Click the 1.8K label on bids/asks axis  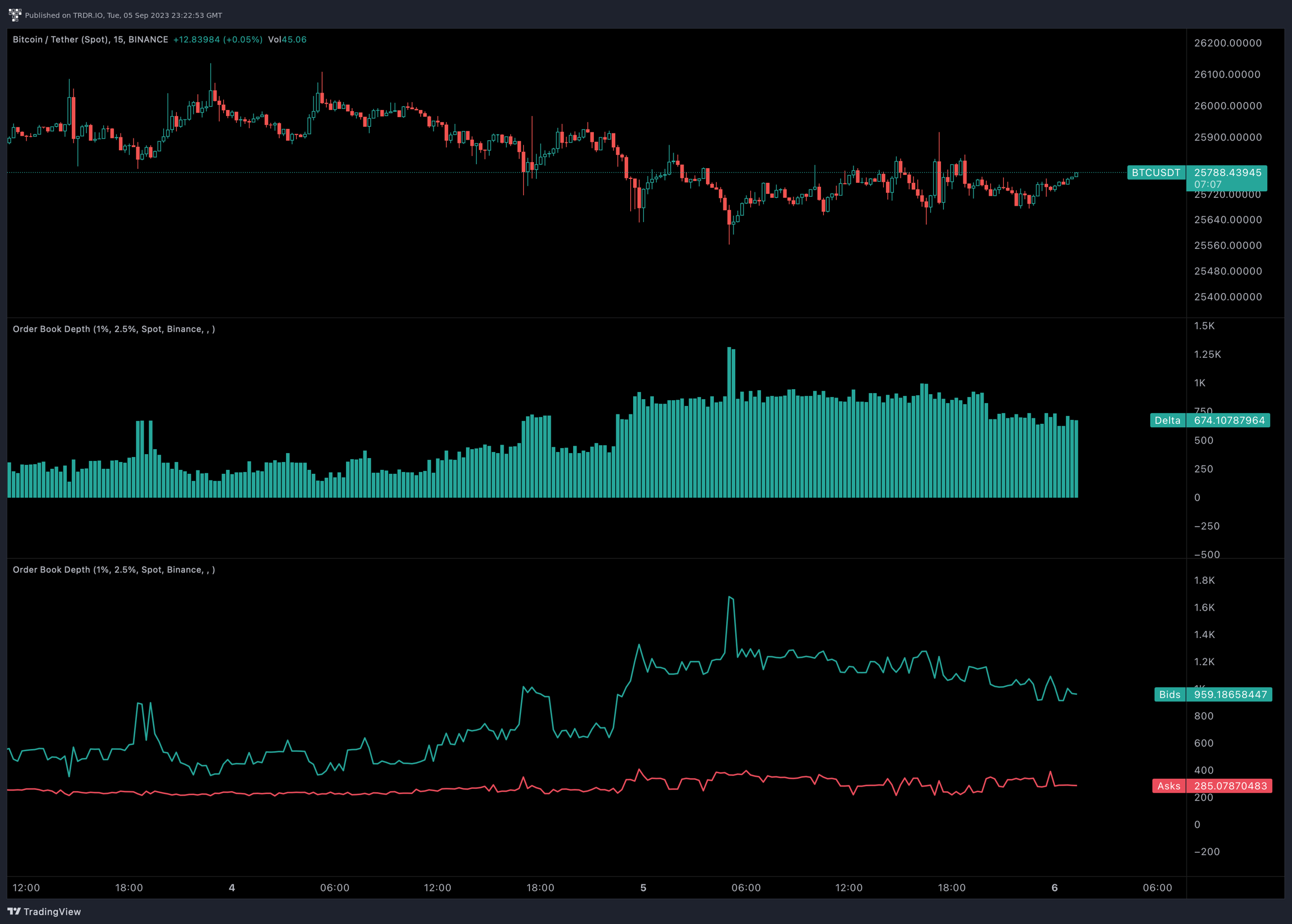1204,580
